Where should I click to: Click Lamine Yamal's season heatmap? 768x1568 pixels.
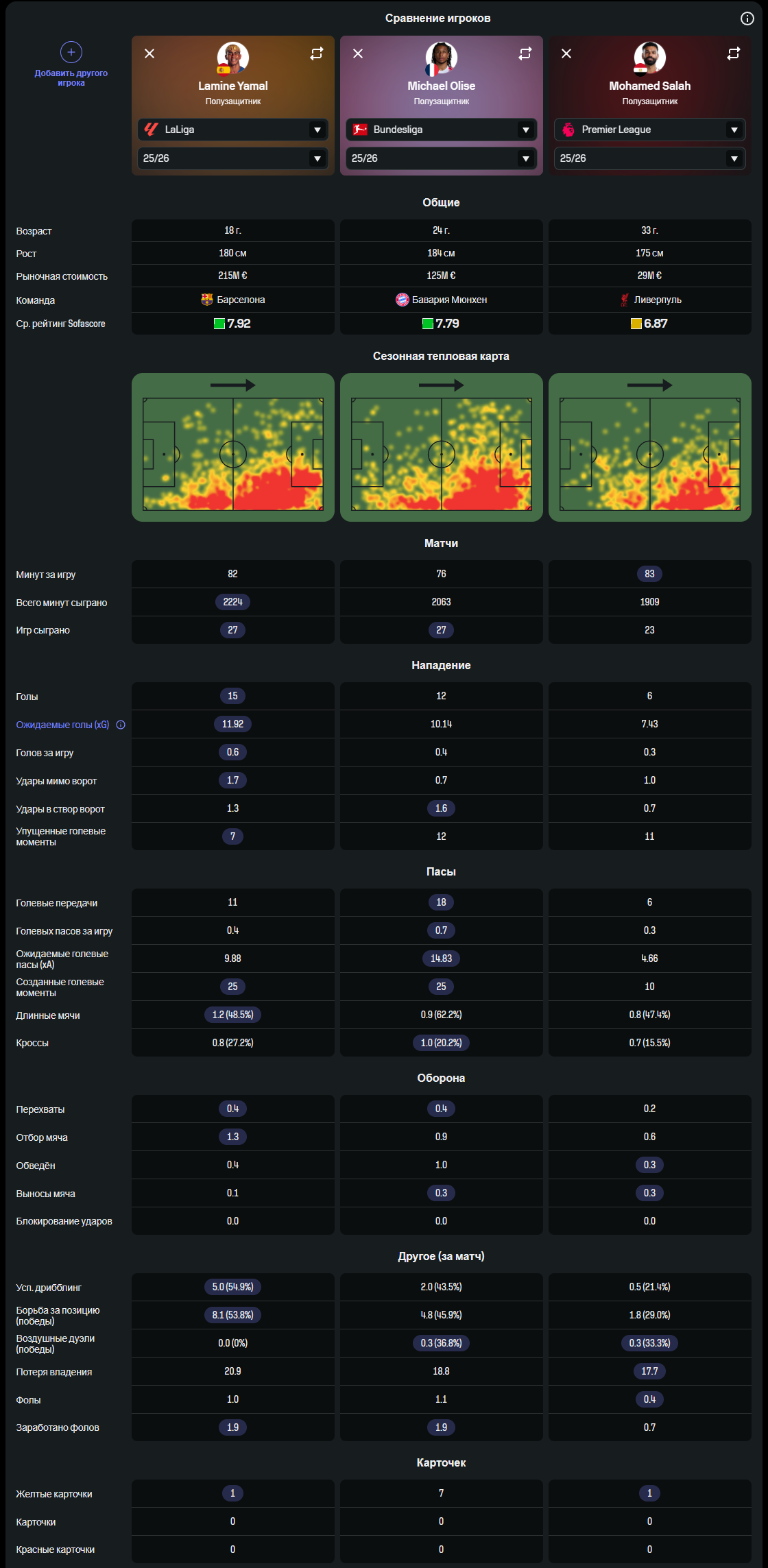coord(233,447)
